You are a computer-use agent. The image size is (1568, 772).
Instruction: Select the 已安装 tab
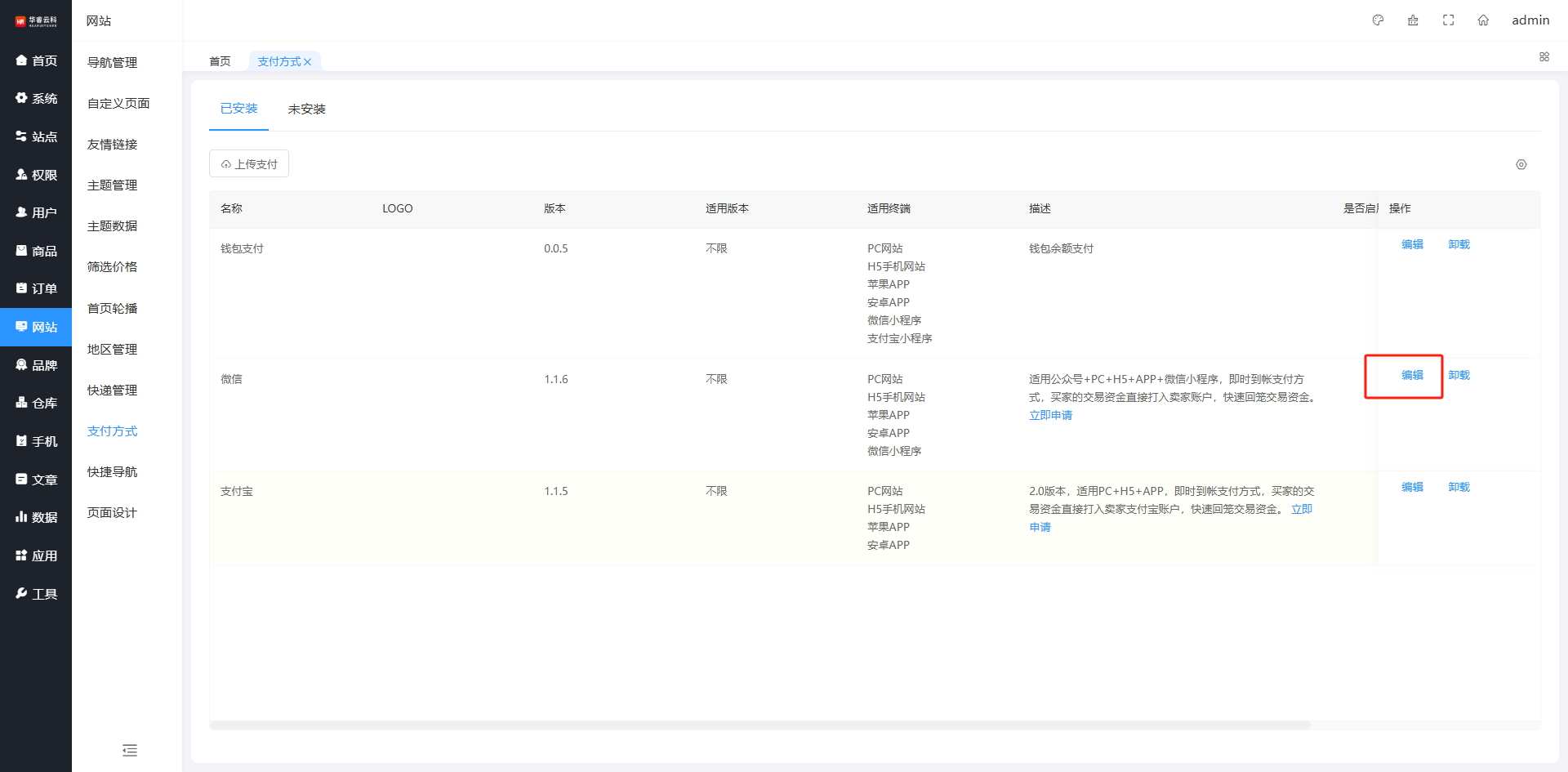coord(238,109)
